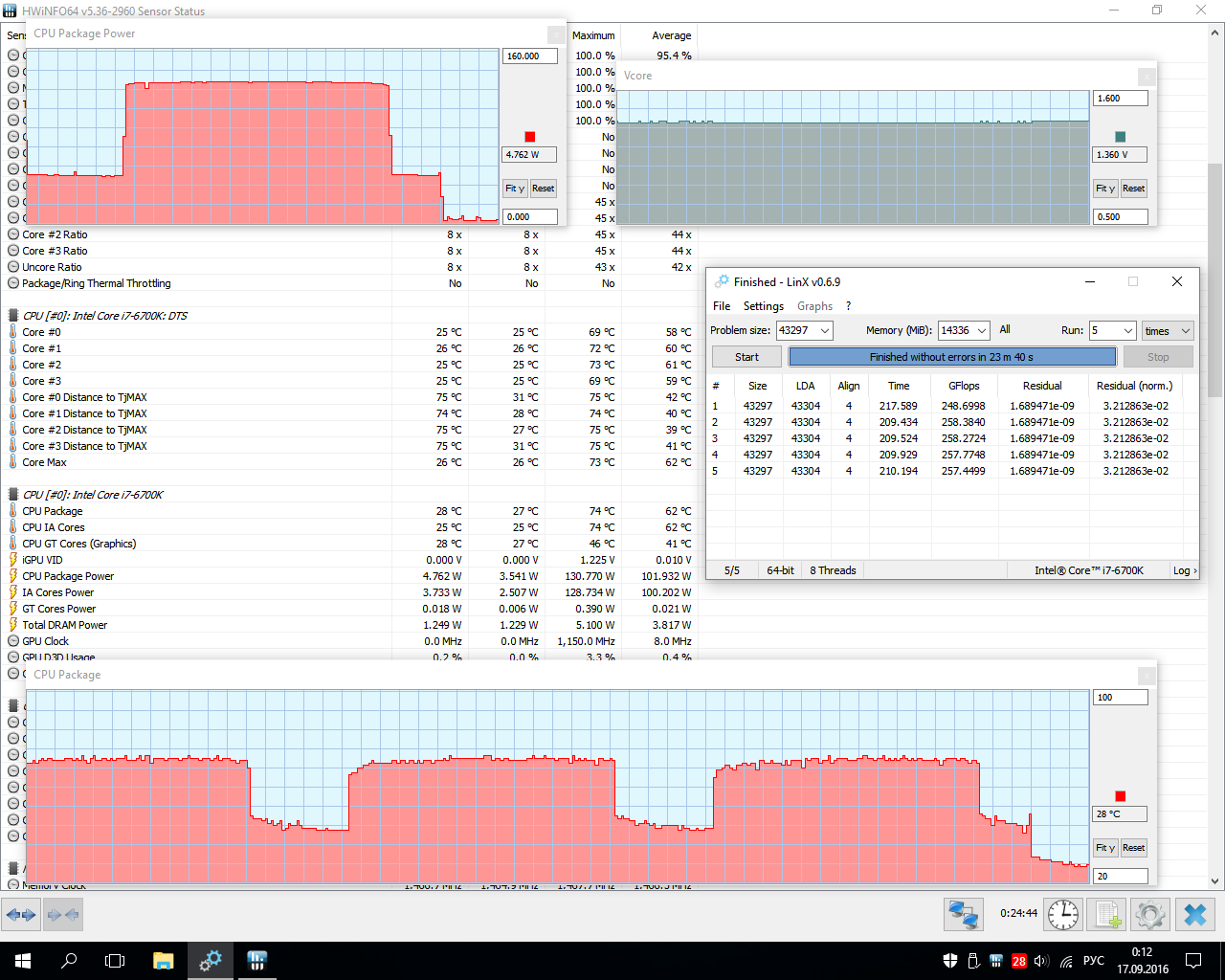
Task: Click the HWiNFO vertical scrollbar thumb
Action: [x=1215, y=279]
